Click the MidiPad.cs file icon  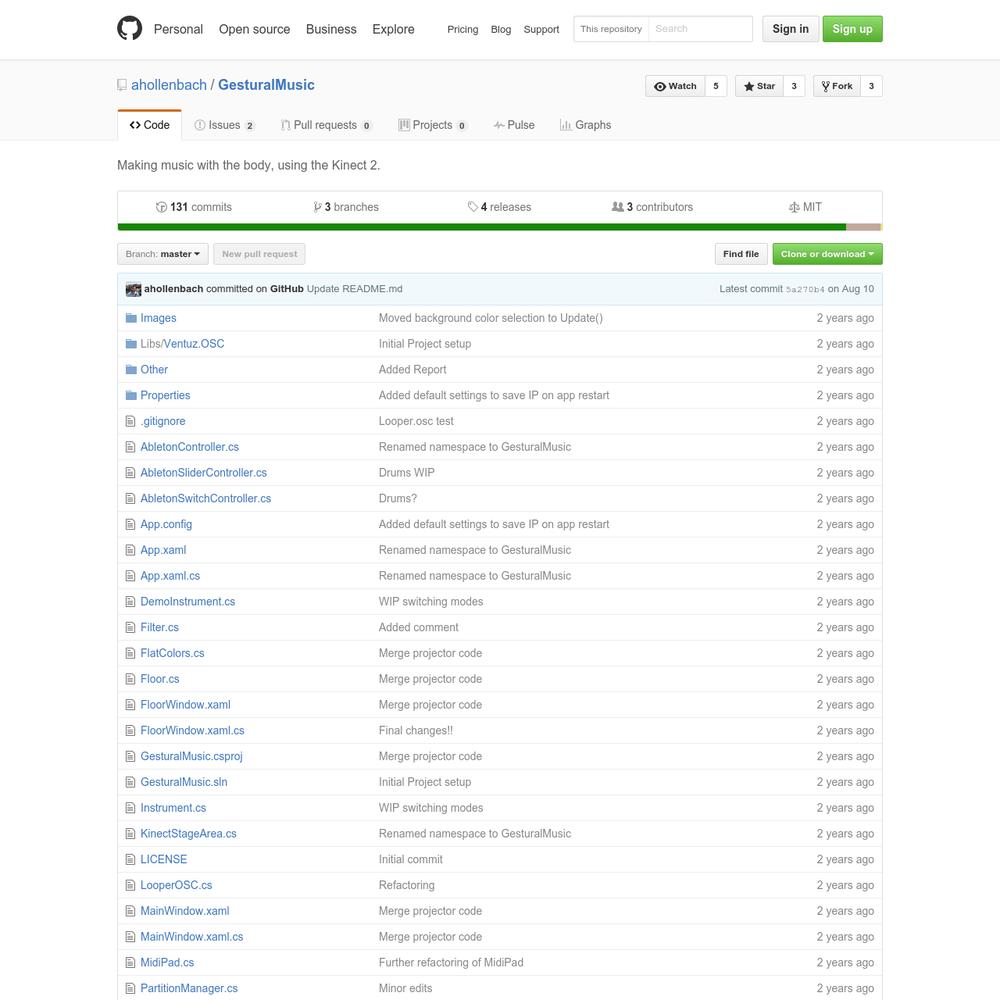tap(130, 962)
